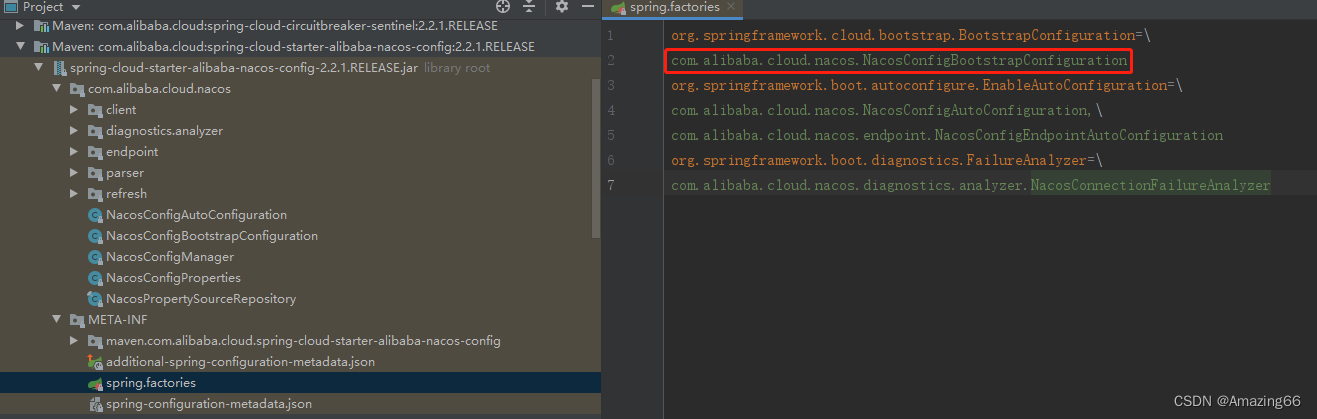Select spring.factories in the project tree
The image size is (1317, 419).
pos(150,383)
